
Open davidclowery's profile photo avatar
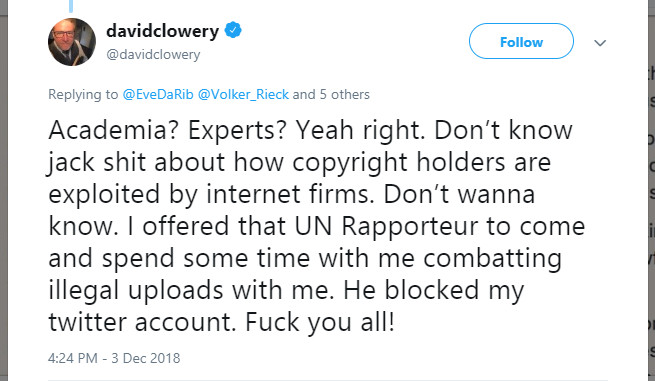pyautogui.click(x=72, y=42)
